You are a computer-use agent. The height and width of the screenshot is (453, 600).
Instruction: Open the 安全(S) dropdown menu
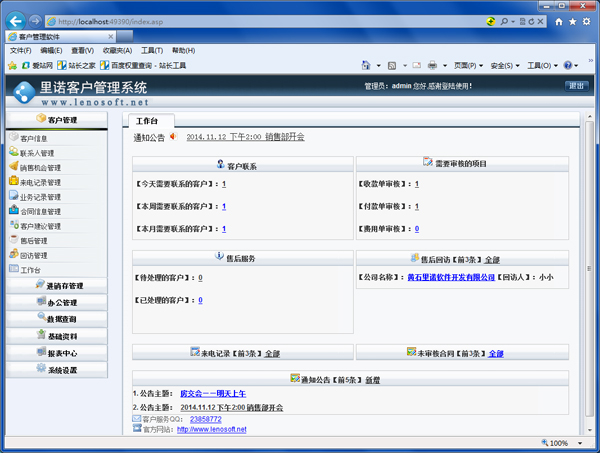click(x=505, y=65)
